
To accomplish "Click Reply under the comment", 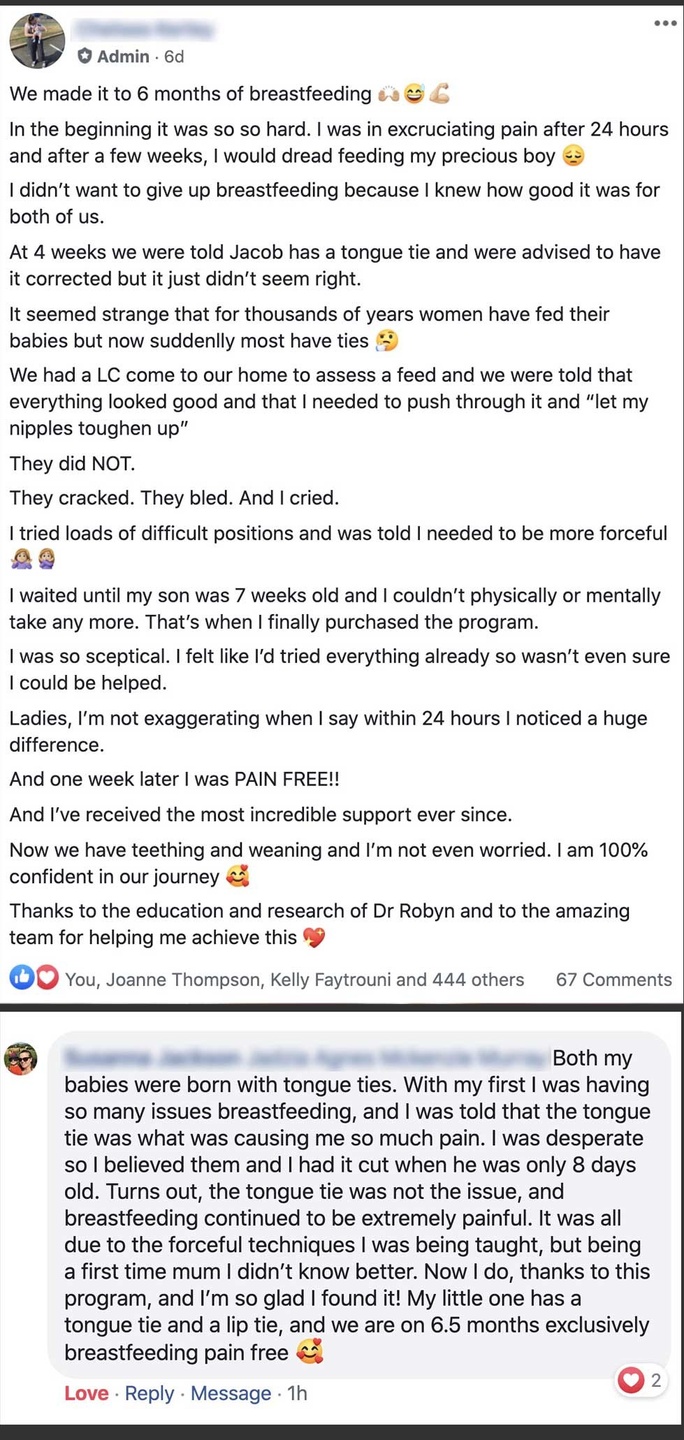I will (x=149, y=1393).
